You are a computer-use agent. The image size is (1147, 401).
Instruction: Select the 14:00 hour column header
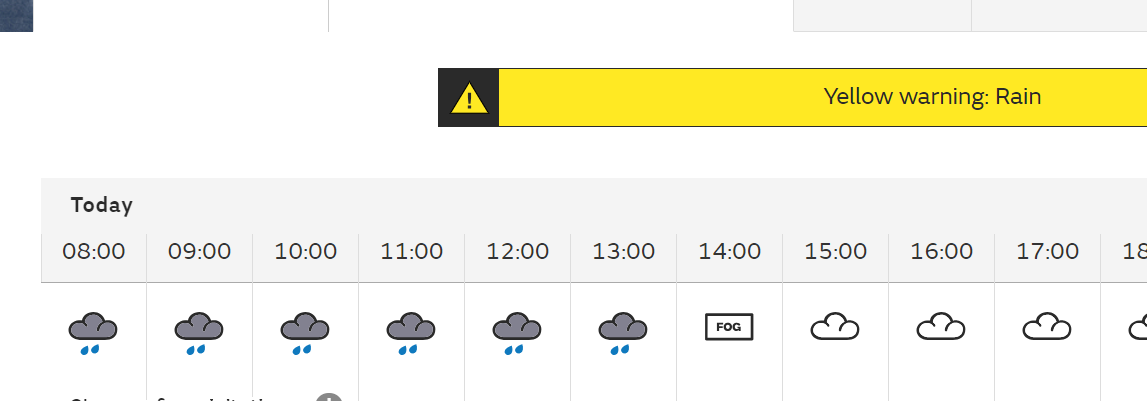coord(730,252)
